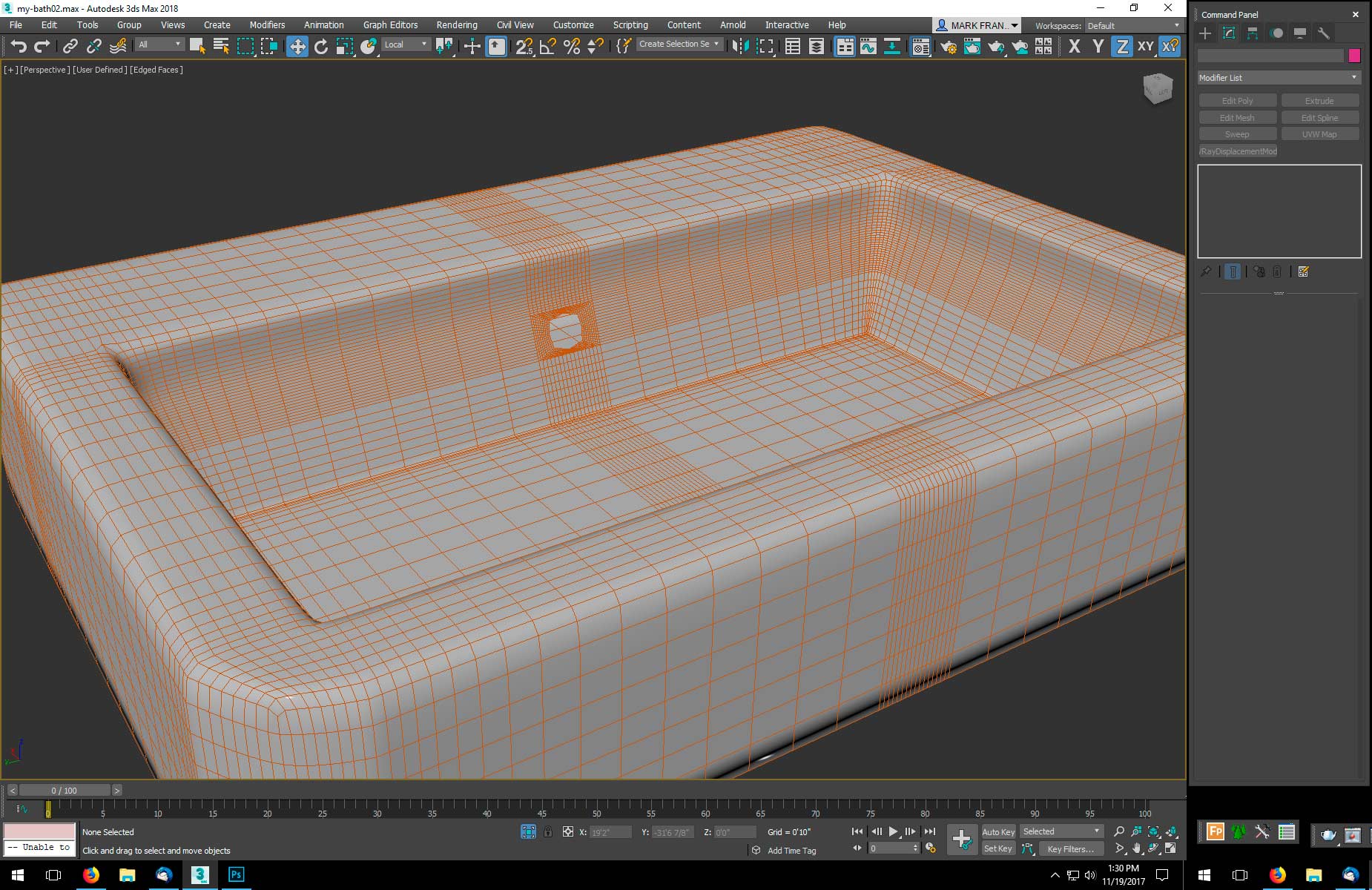This screenshot has width=1372, height=890.
Task: Click Use Pivot Point Center icon
Action: 445,46
